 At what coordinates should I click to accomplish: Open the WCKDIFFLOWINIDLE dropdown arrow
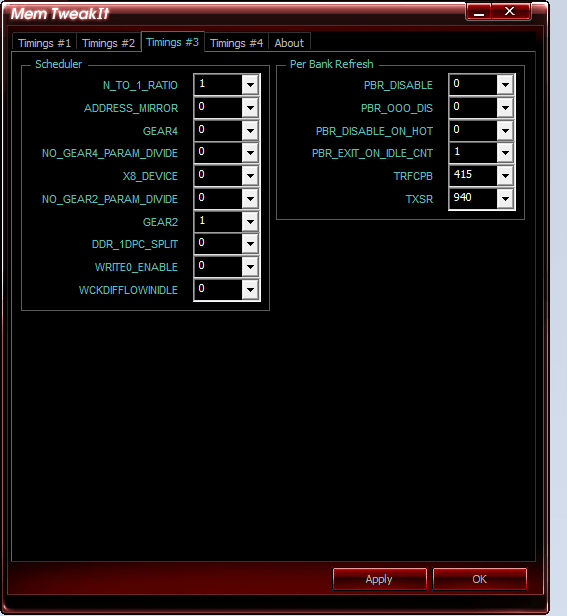[x=250, y=290]
